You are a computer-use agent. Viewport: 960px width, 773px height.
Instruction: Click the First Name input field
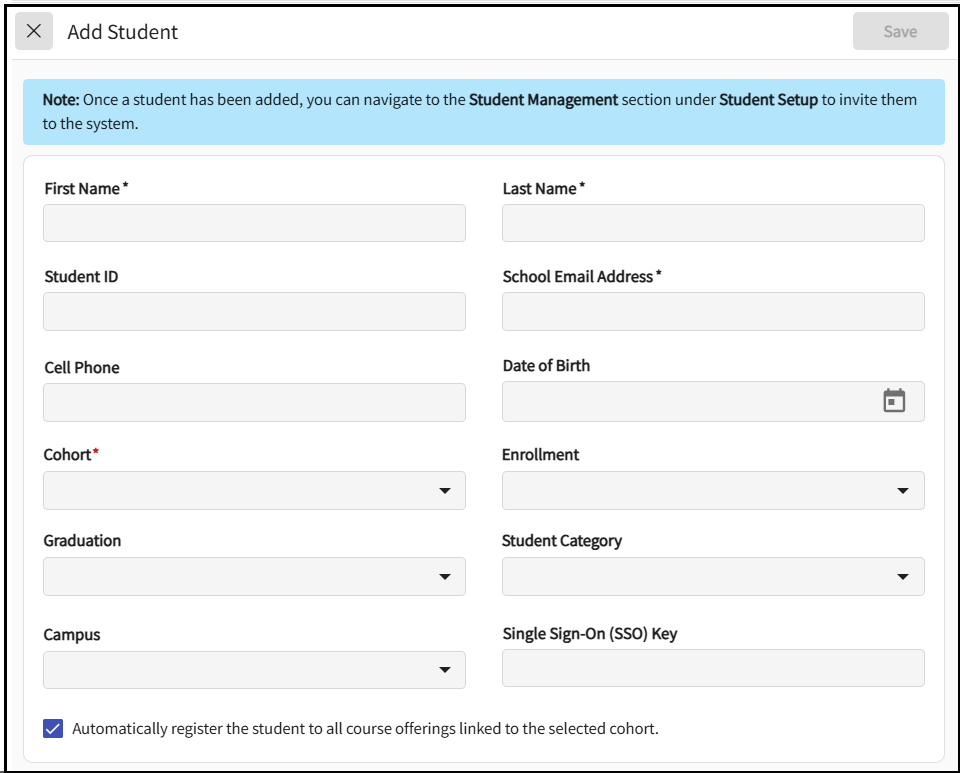[x=254, y=223]
